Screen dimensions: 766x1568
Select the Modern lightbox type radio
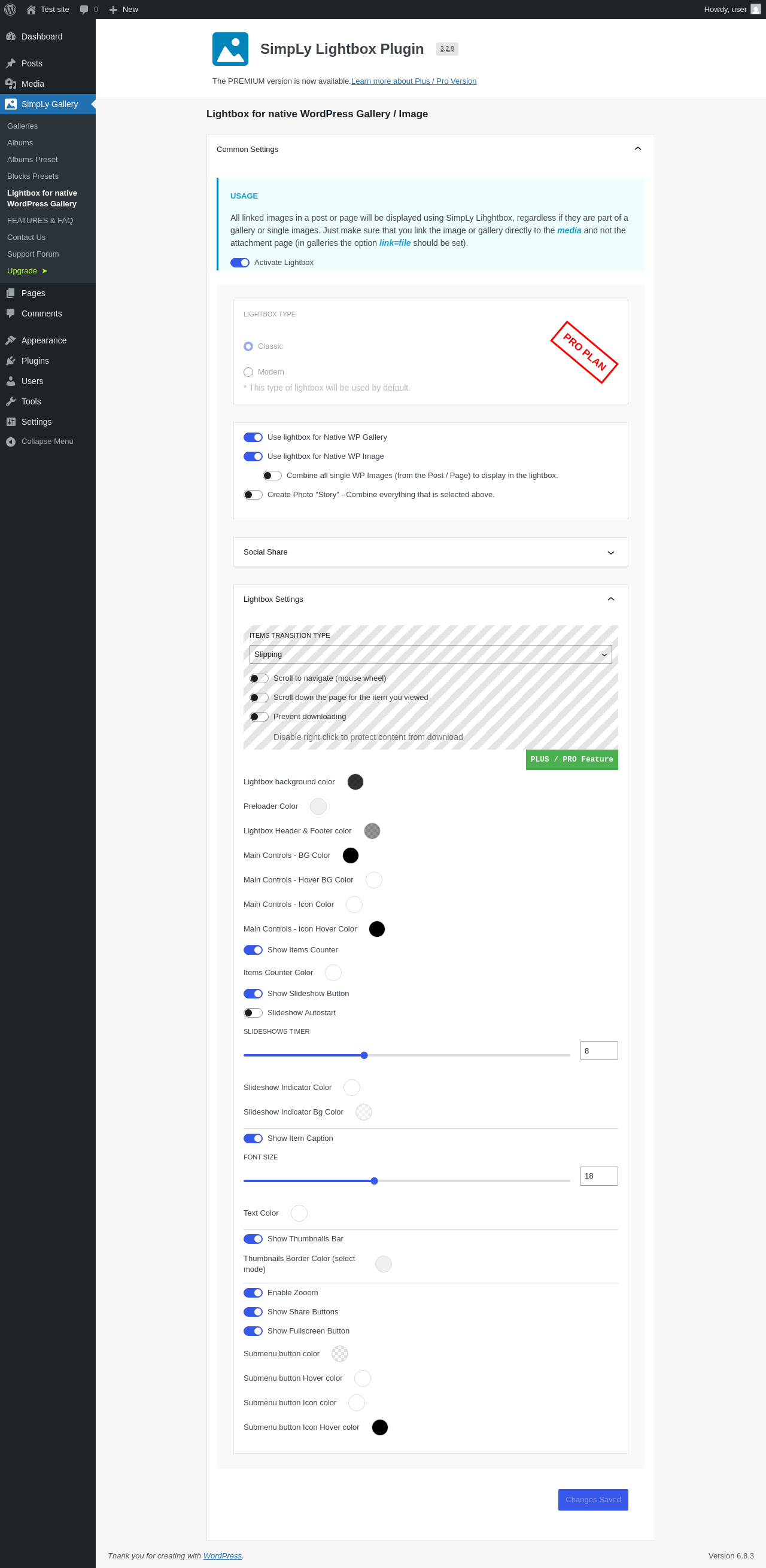248,372
